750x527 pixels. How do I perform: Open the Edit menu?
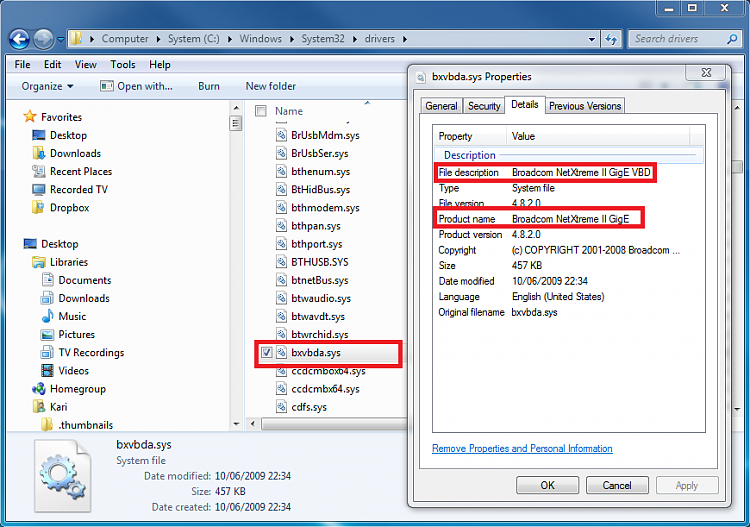[x=53, y=65]
